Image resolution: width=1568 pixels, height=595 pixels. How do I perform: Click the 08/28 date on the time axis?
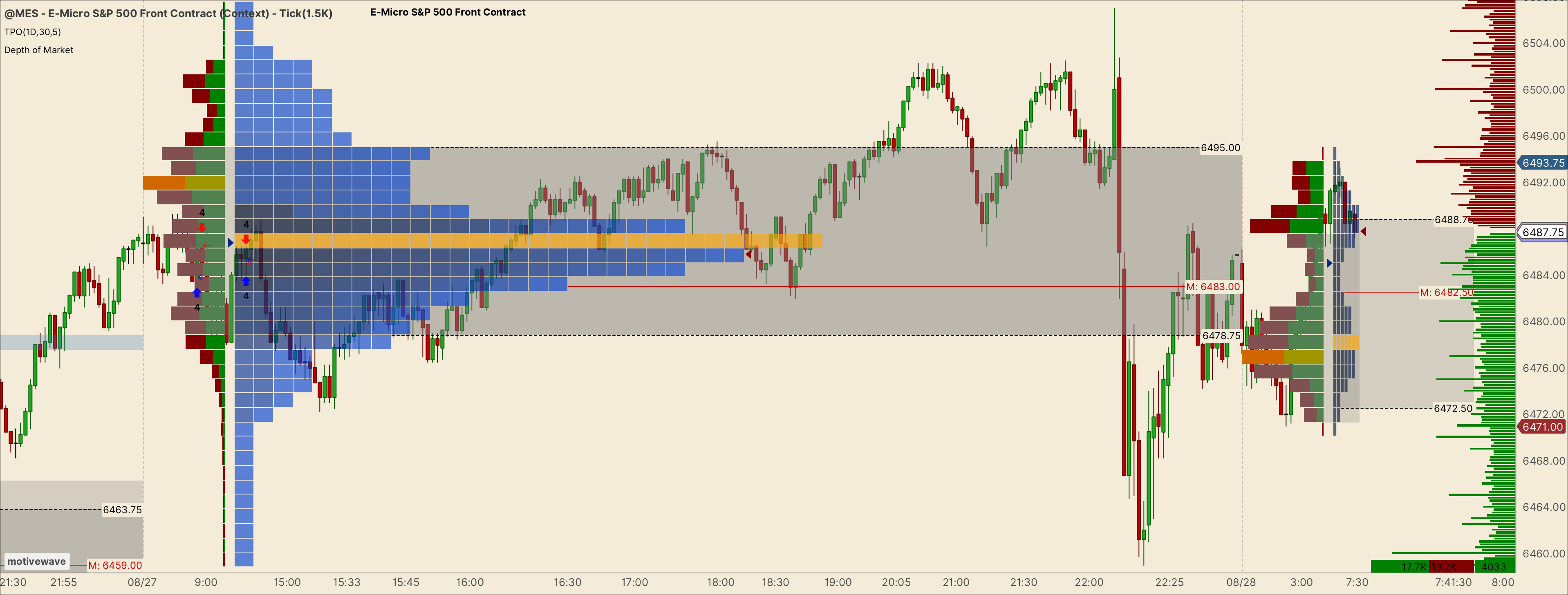pyautogui.click(x=1241, y=582)
